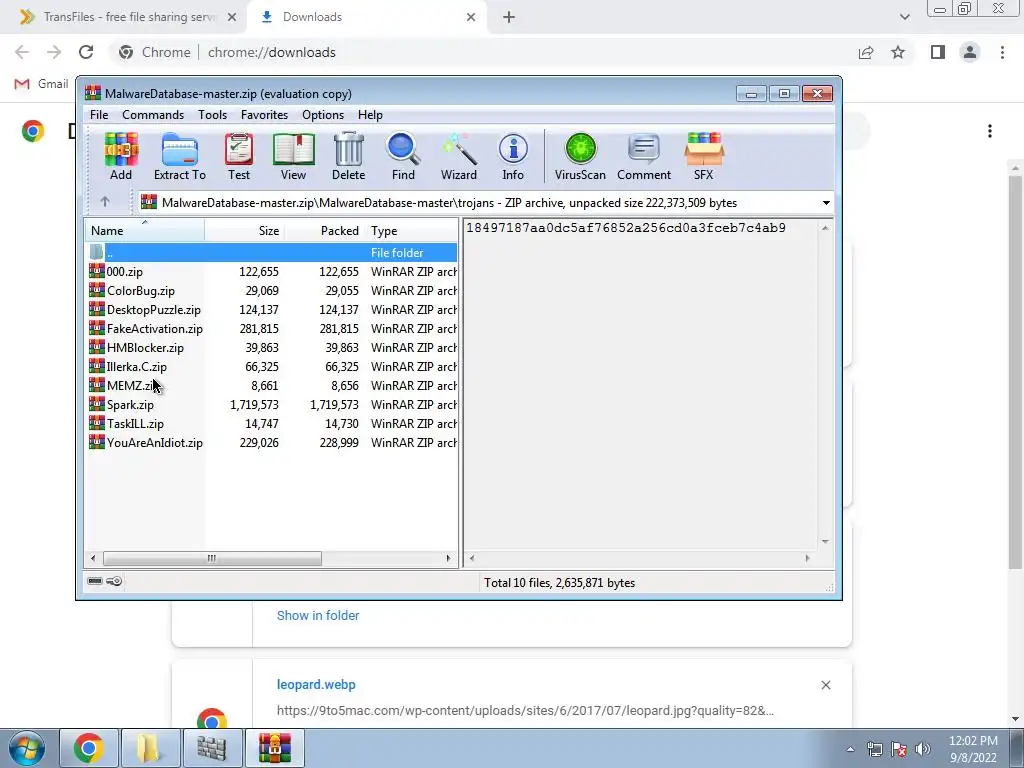Open the Help menu
This screenshot has width=1024, height=768.
click(x=370, y=115)
